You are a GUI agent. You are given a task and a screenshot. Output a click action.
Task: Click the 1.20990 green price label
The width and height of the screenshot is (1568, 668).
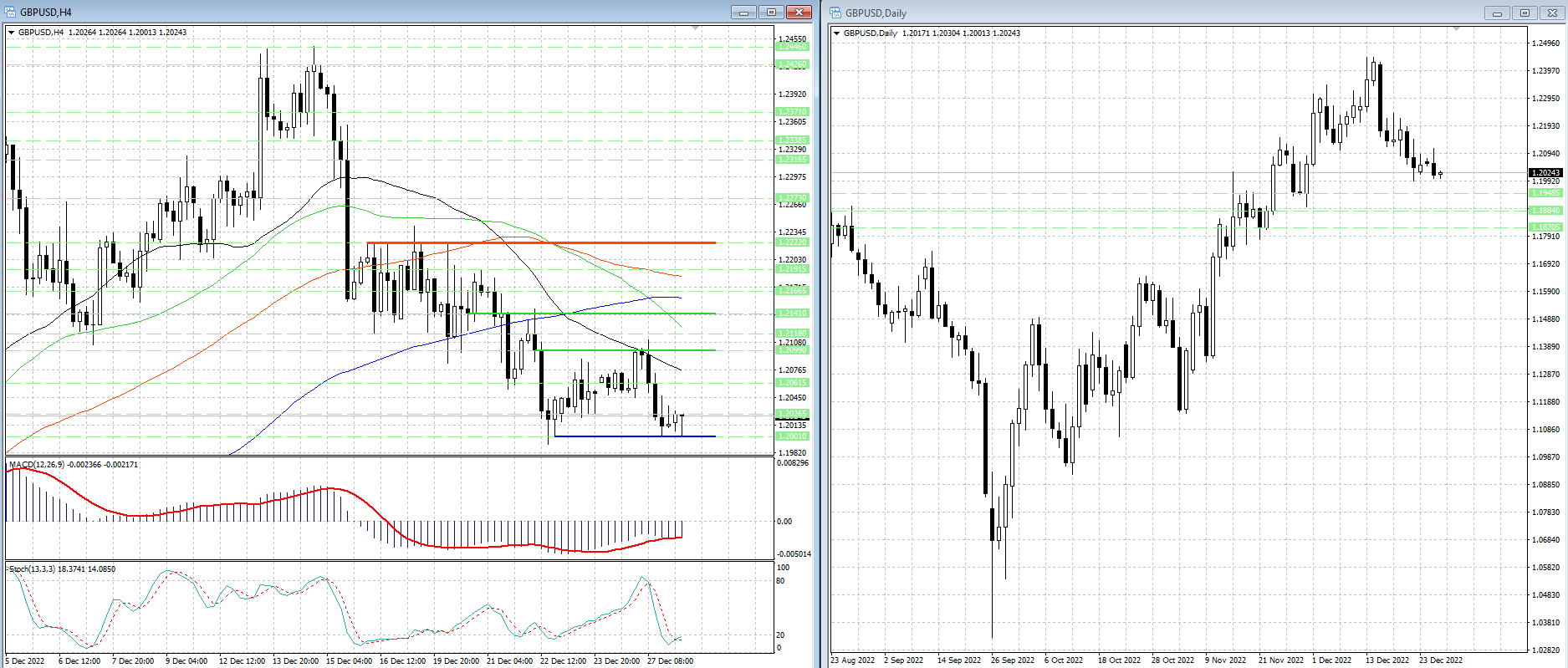coord(793,350)
